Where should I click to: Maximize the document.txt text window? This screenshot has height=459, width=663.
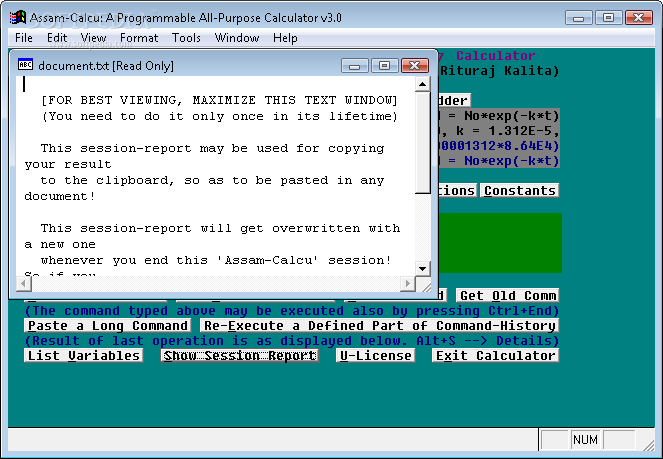384,66
